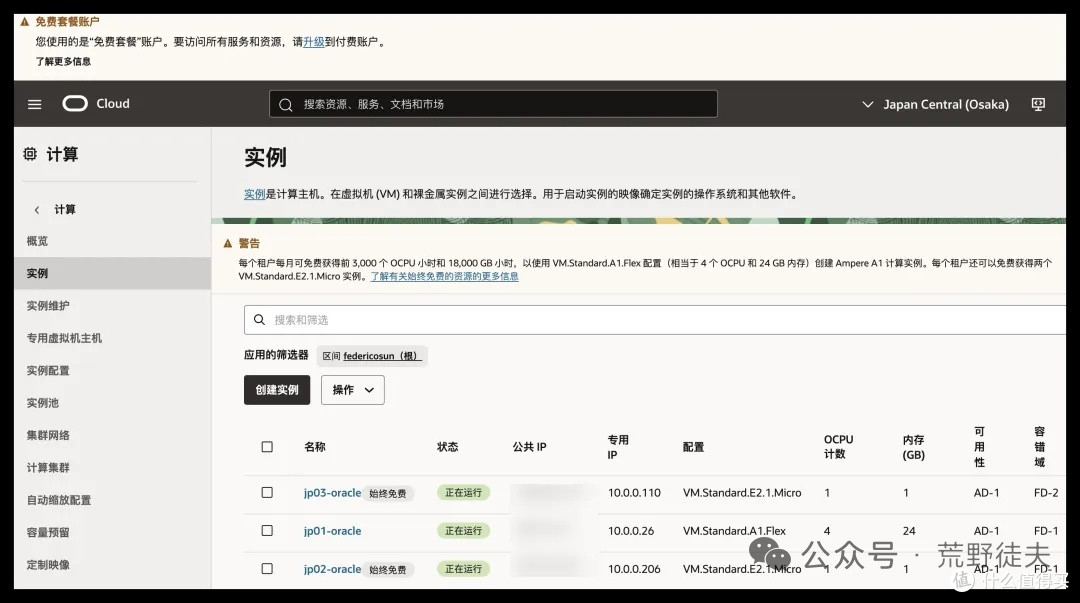Click VM.Standard.A1.Flex shape cell
This screenshot has height=603, width=1080.
[x=734, y=531]
